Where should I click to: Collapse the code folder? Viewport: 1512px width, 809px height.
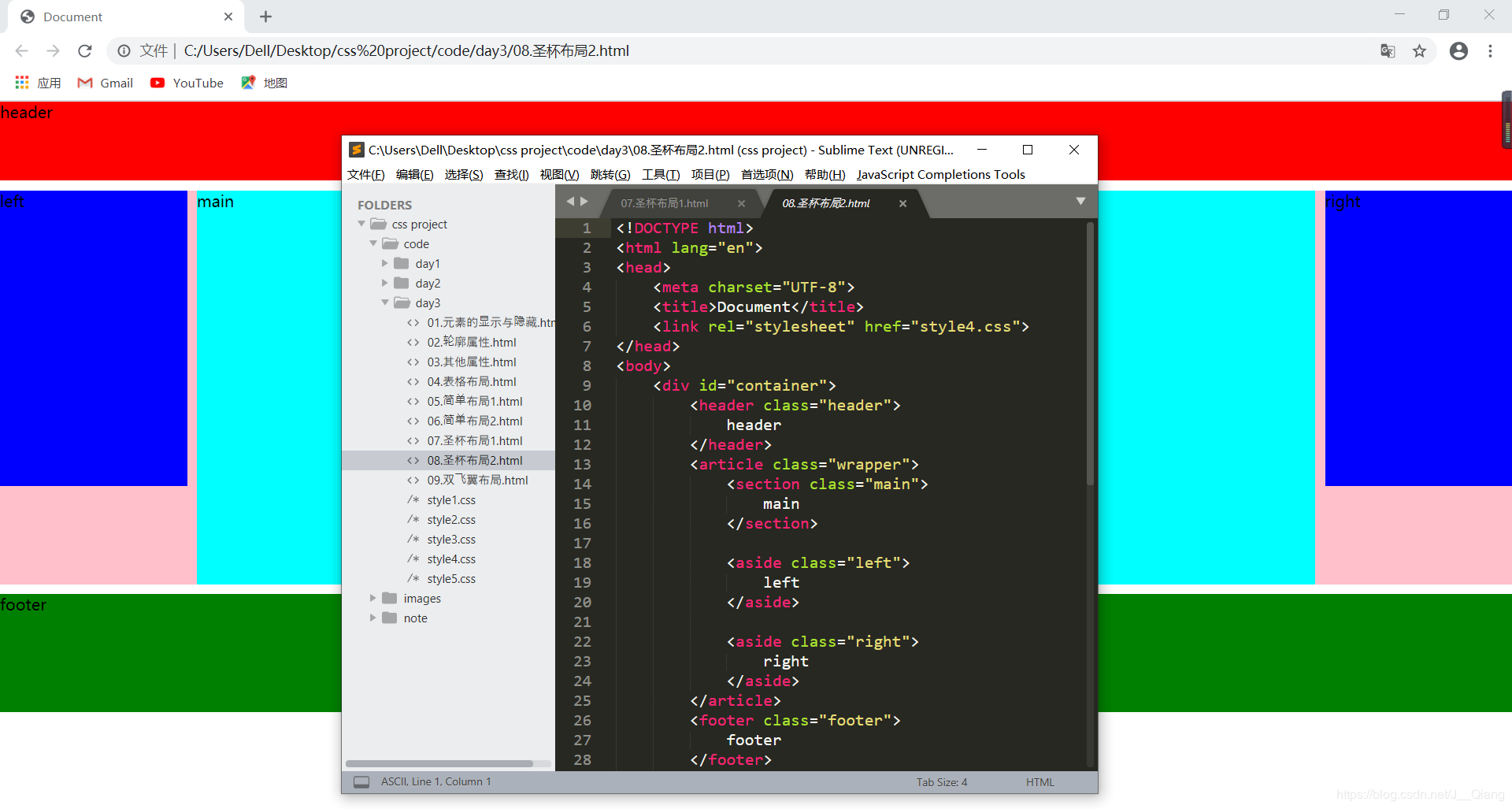pyautogui.click(x=373, y=244)
